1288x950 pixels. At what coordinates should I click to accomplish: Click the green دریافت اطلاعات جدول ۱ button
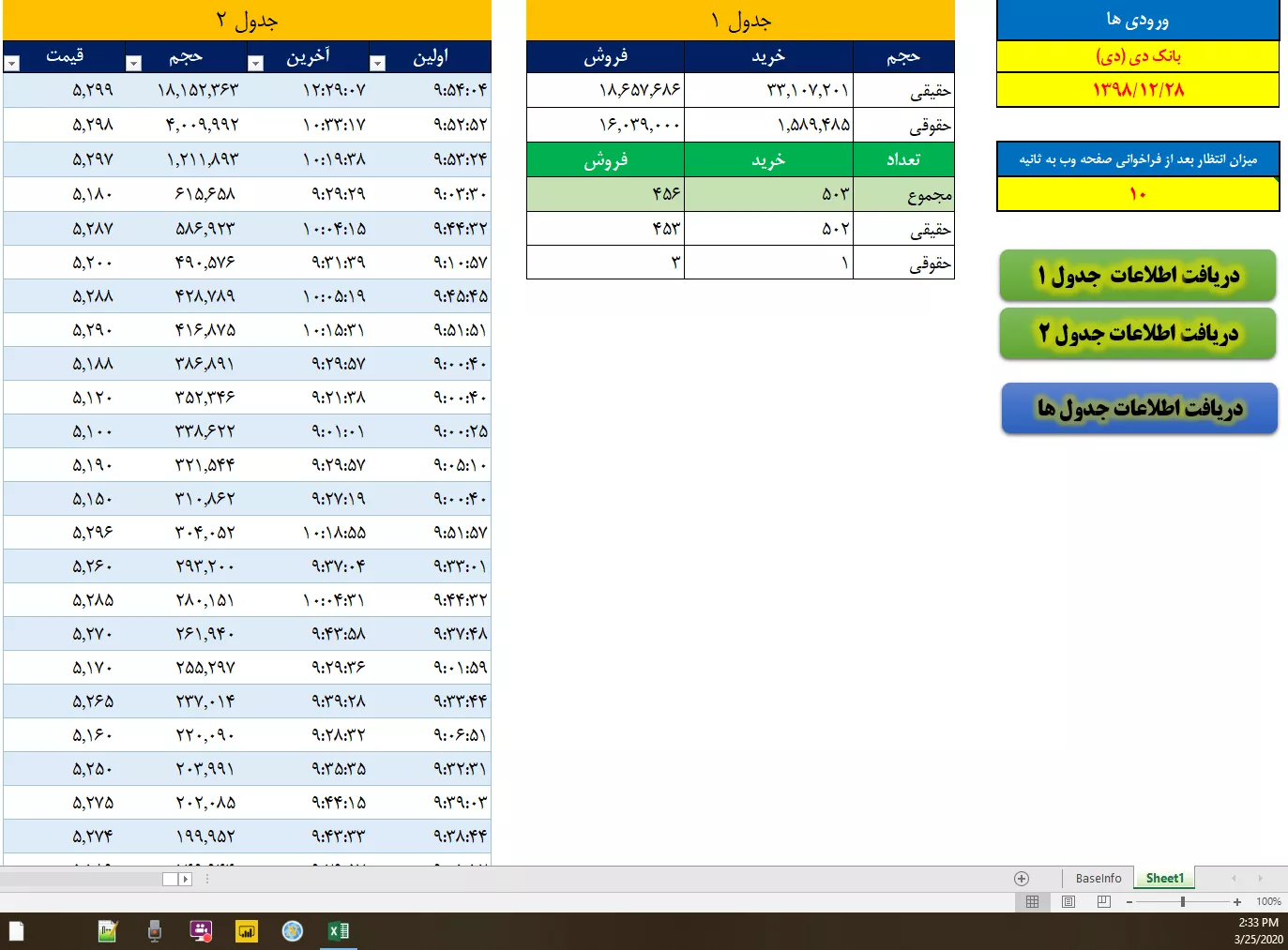click(1138, 276)
